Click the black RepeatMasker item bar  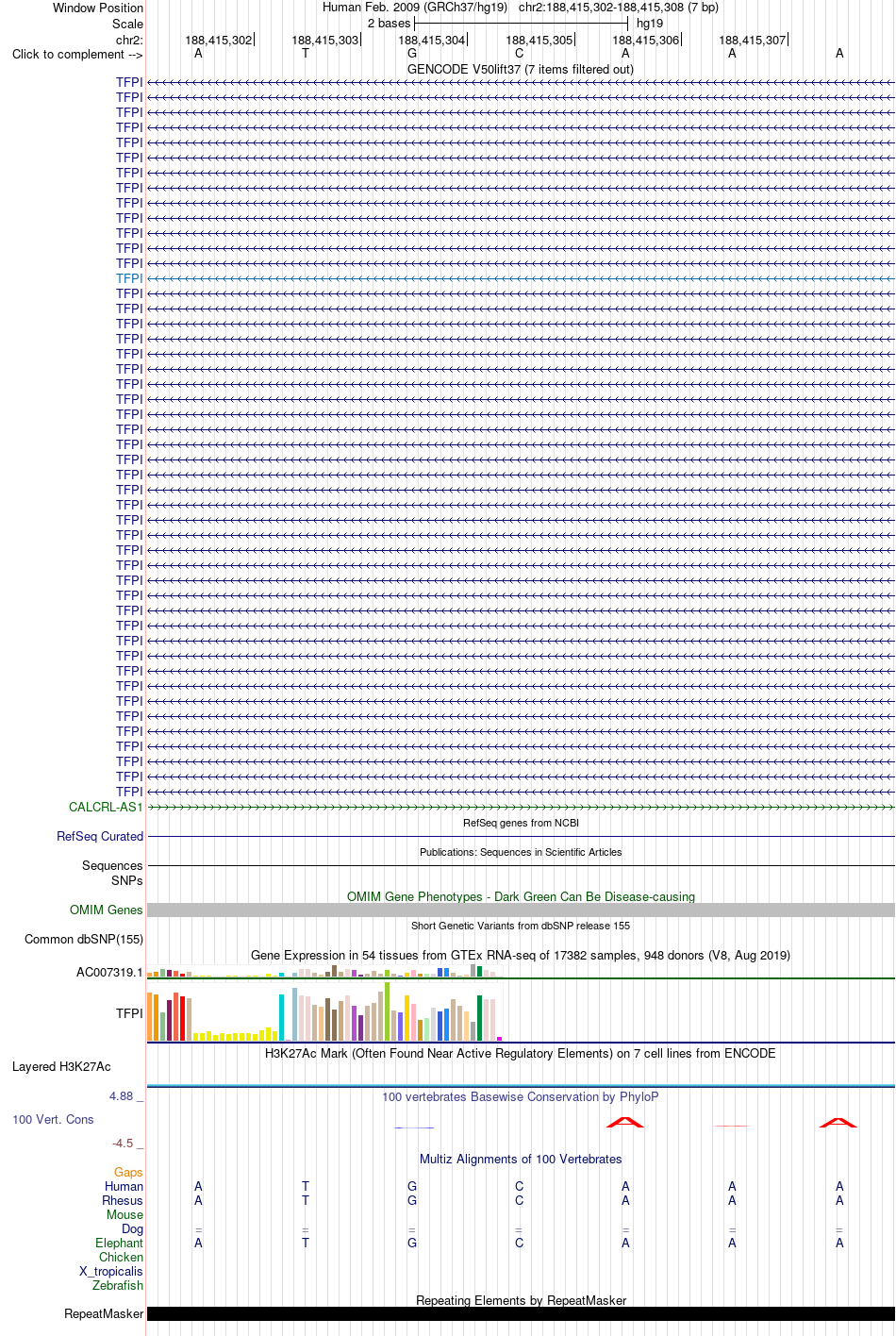tap(521, 1313)
